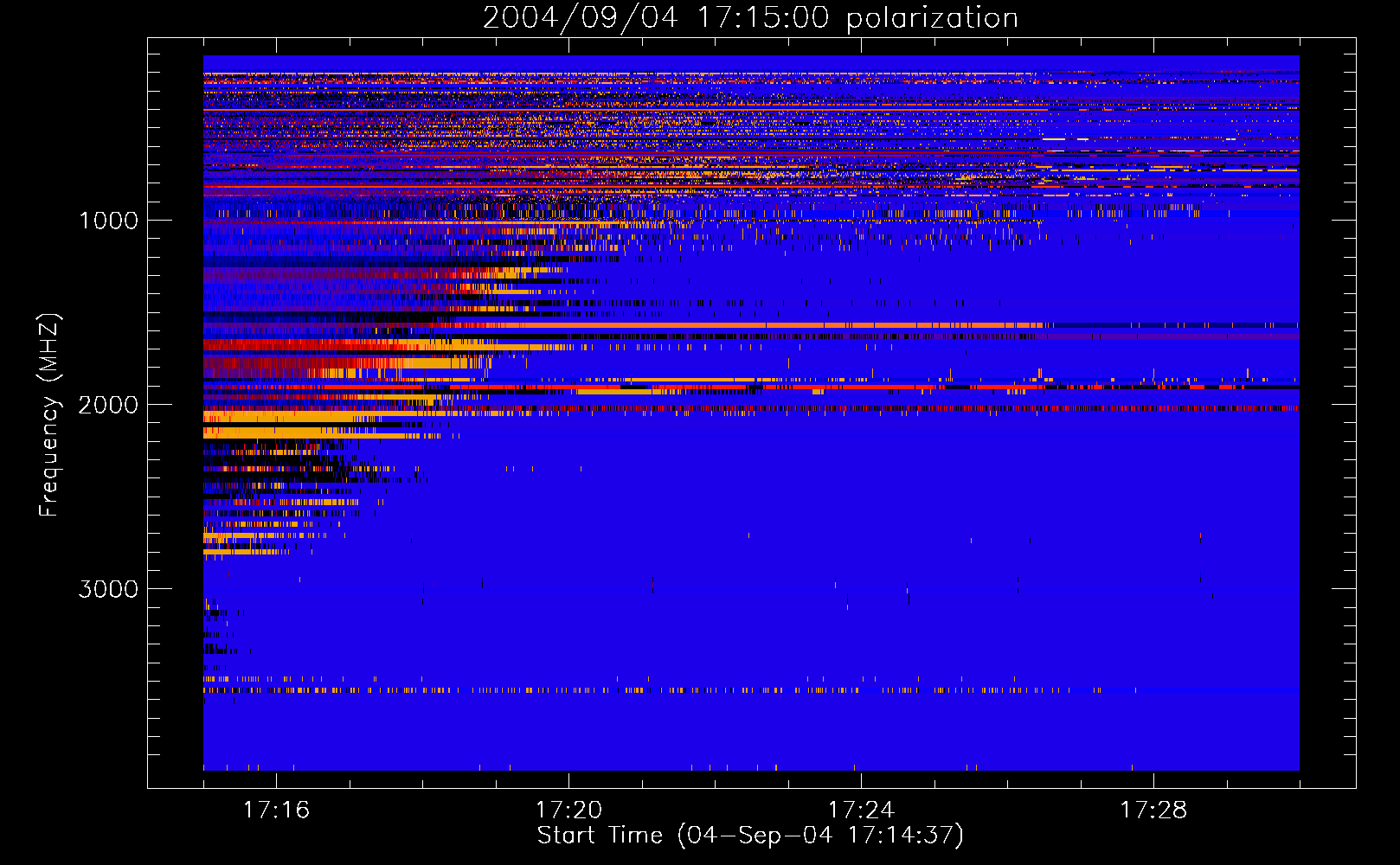Click the 17:24 time axis label

[861, 810]
